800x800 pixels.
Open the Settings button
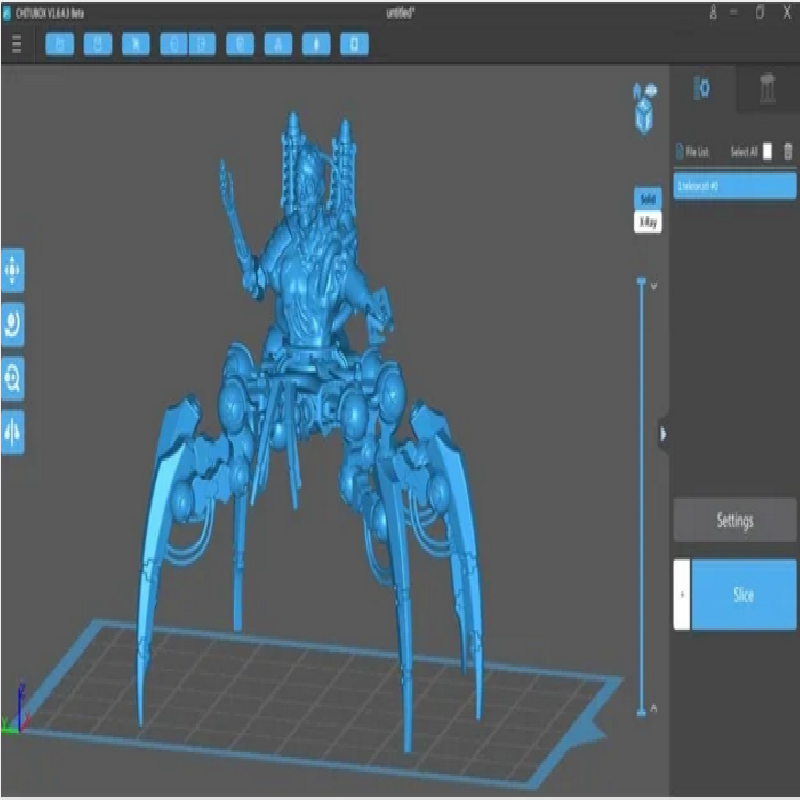coord(734,520)
